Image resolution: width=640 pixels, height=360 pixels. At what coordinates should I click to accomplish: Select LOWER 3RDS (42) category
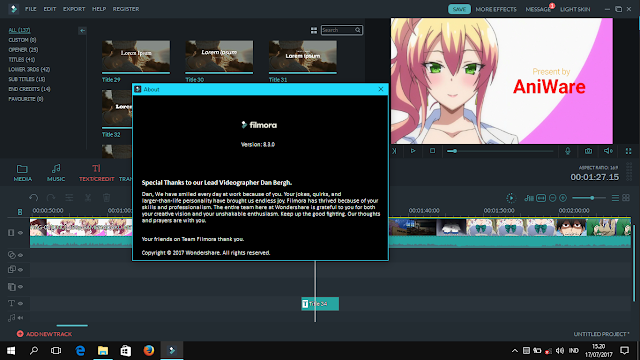tap(29, 69)
